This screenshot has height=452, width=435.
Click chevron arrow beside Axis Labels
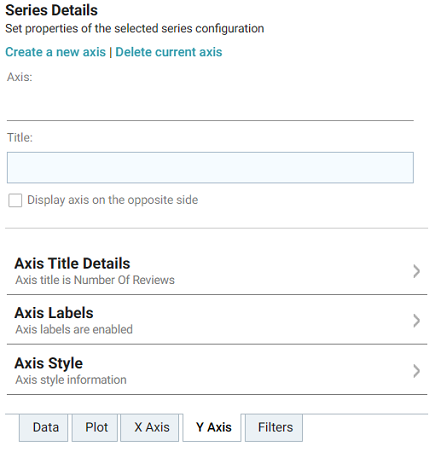click(x=416, y=321)
